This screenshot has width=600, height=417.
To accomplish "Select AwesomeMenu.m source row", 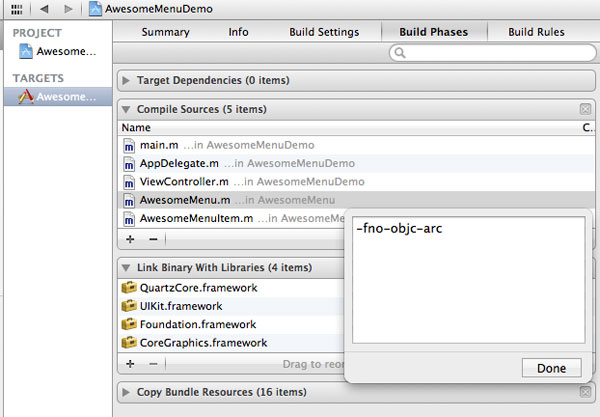I will pos(356,200).
